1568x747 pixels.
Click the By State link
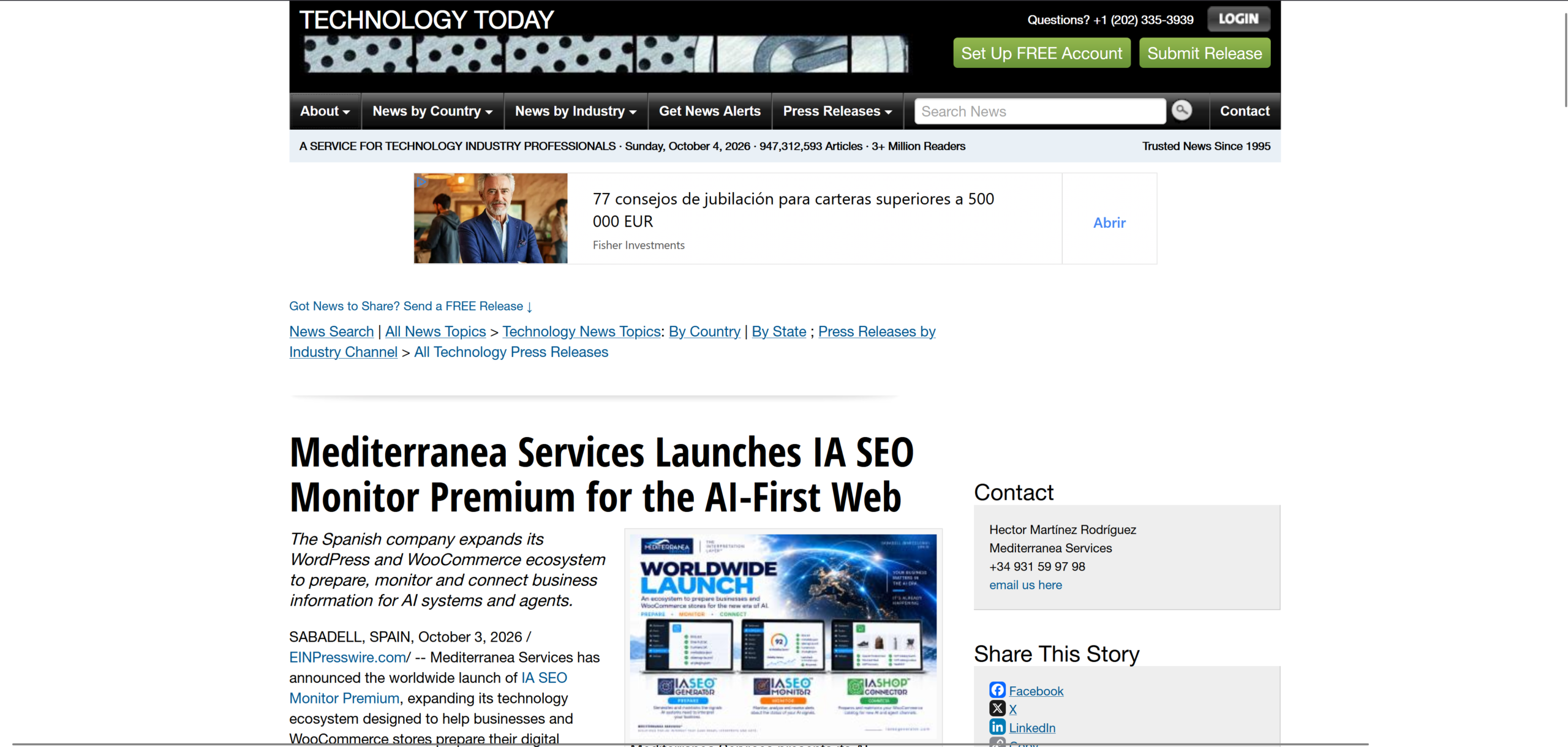pyautogui.click(x=779, y=331)
